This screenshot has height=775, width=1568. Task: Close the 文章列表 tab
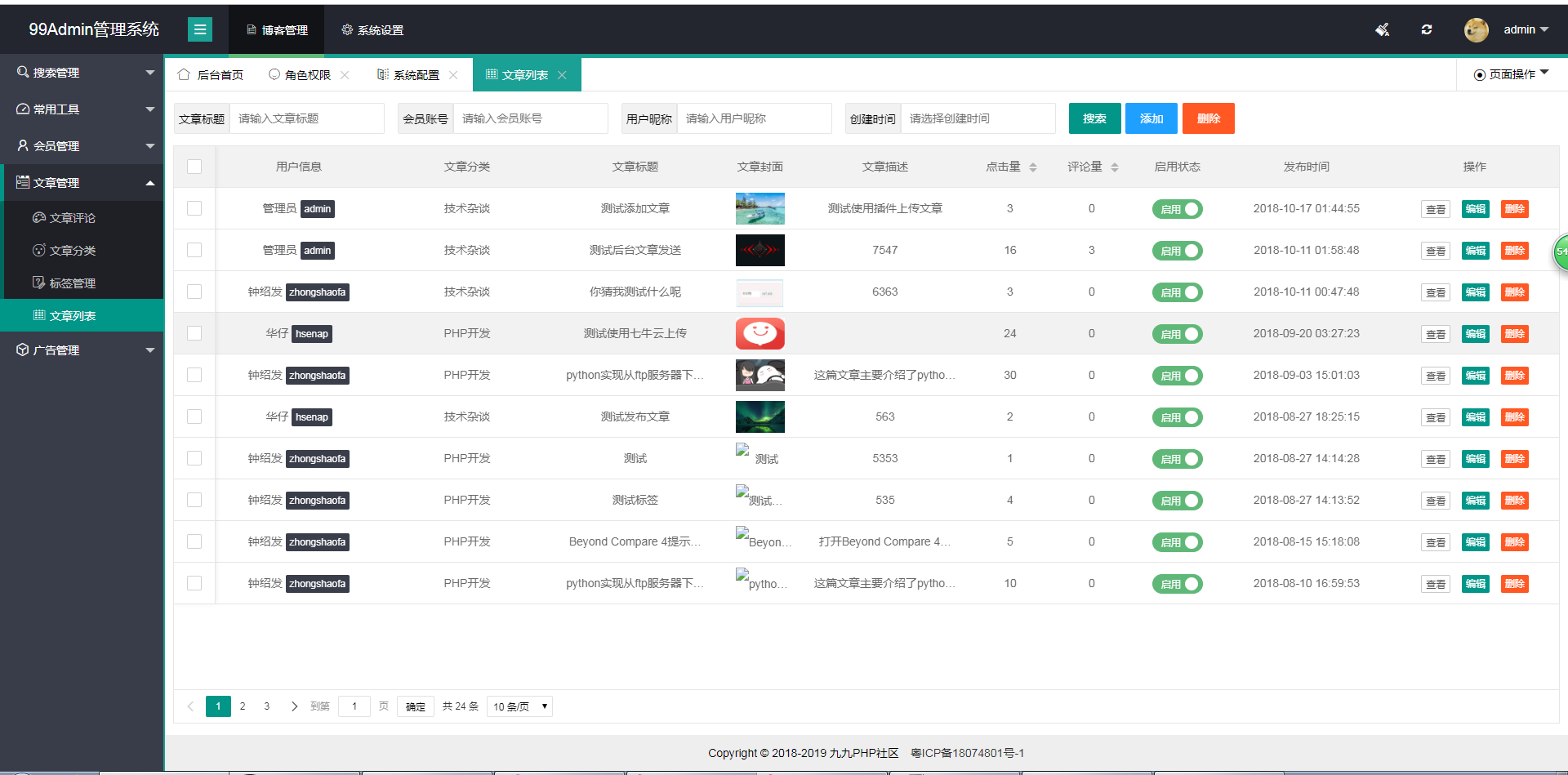pyautogui.click(x=562, y=75)
